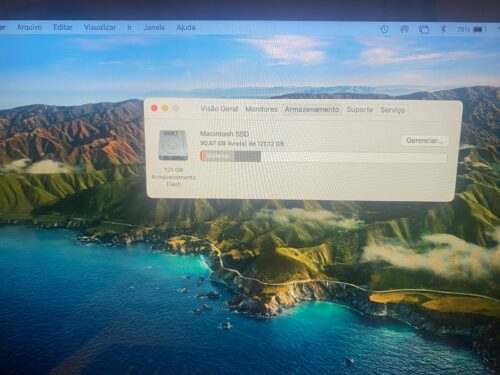
Task: Click the battery status icon
Action: click(x=479, y=30)
